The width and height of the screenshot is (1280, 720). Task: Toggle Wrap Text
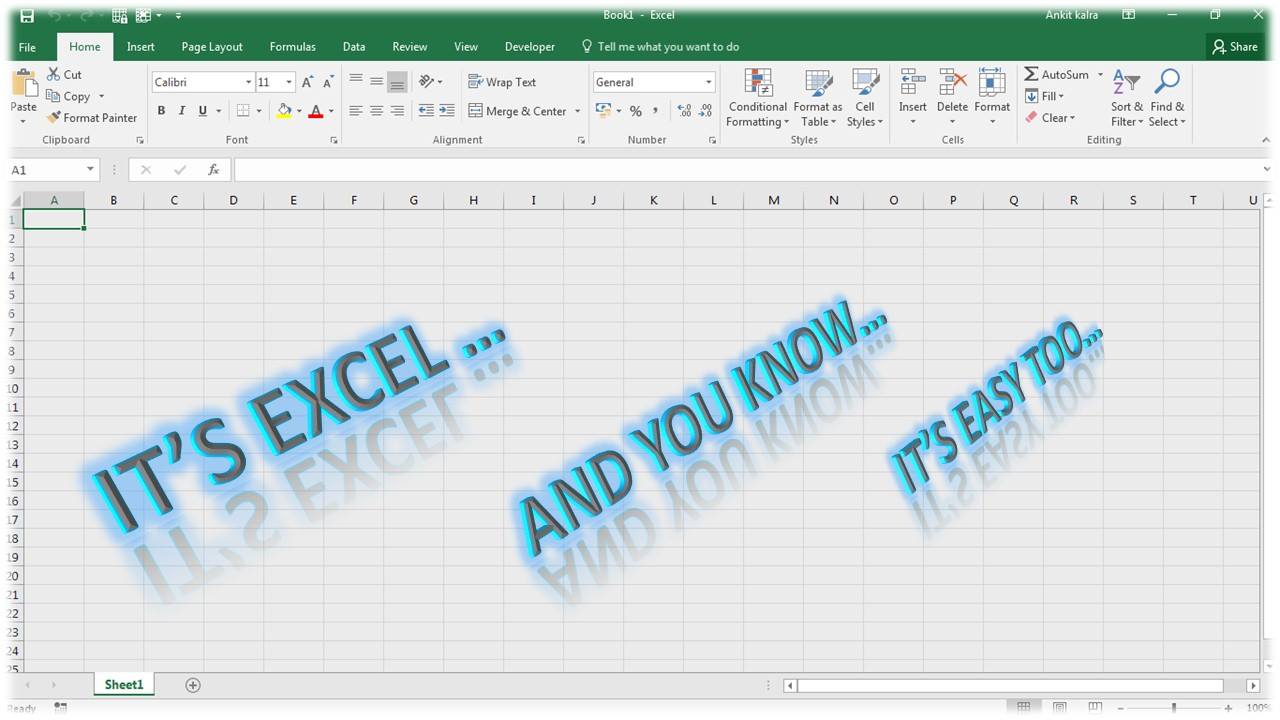tap(502, 82)
